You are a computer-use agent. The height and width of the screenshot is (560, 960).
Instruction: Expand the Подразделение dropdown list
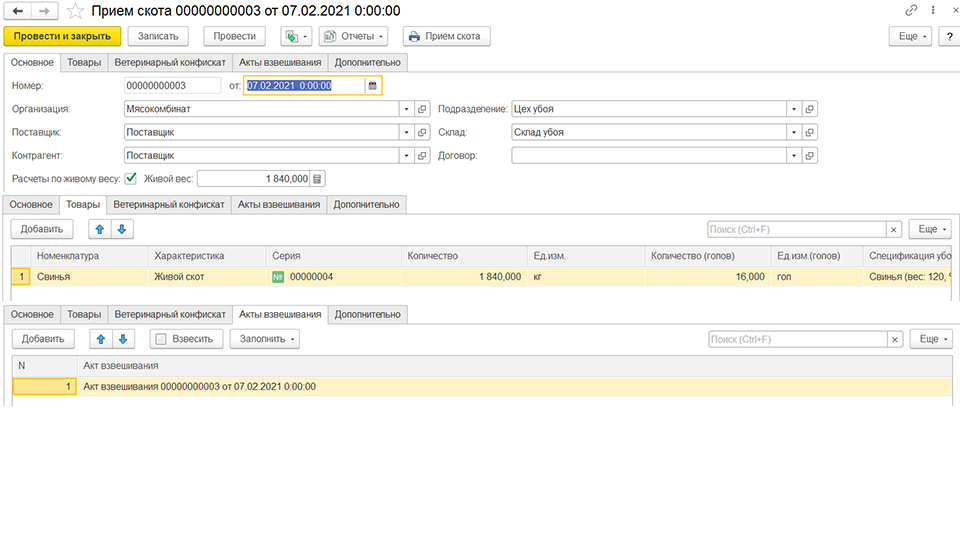794,109
